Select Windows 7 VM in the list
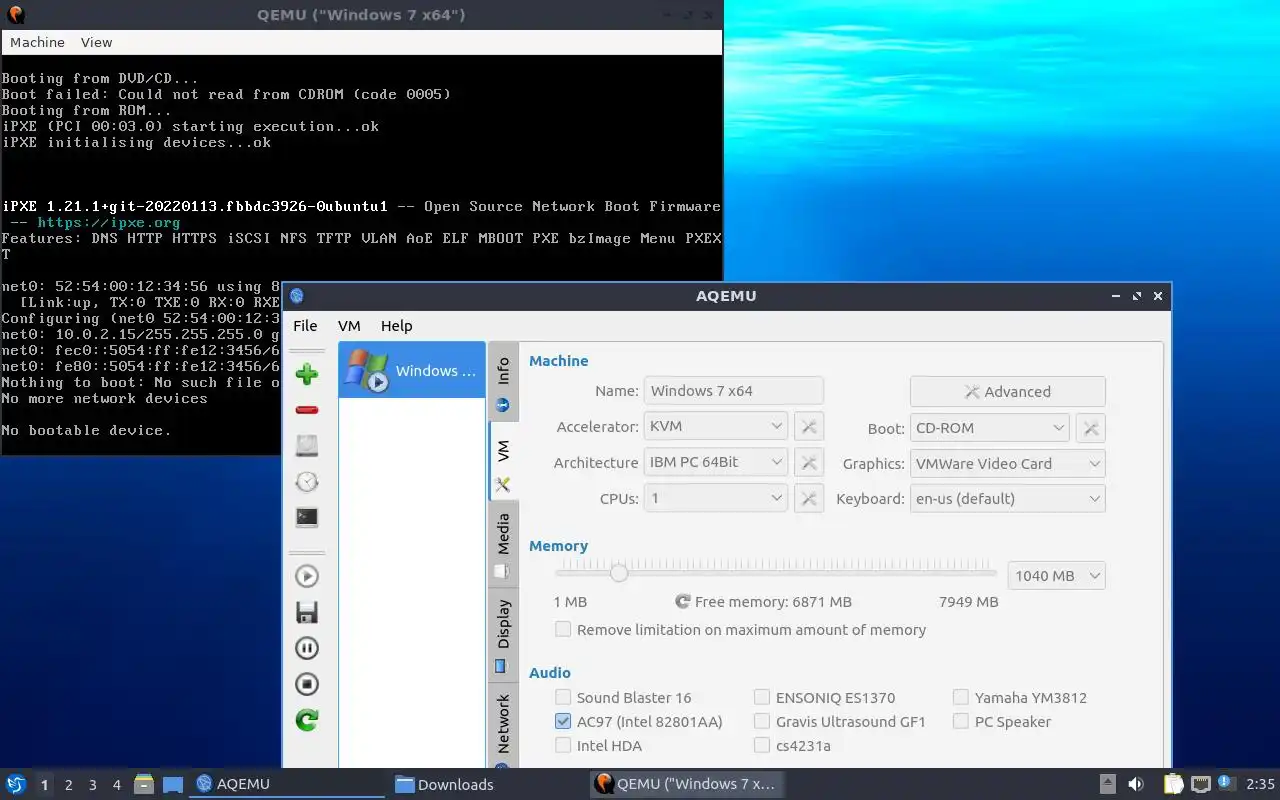 [412, 371]
